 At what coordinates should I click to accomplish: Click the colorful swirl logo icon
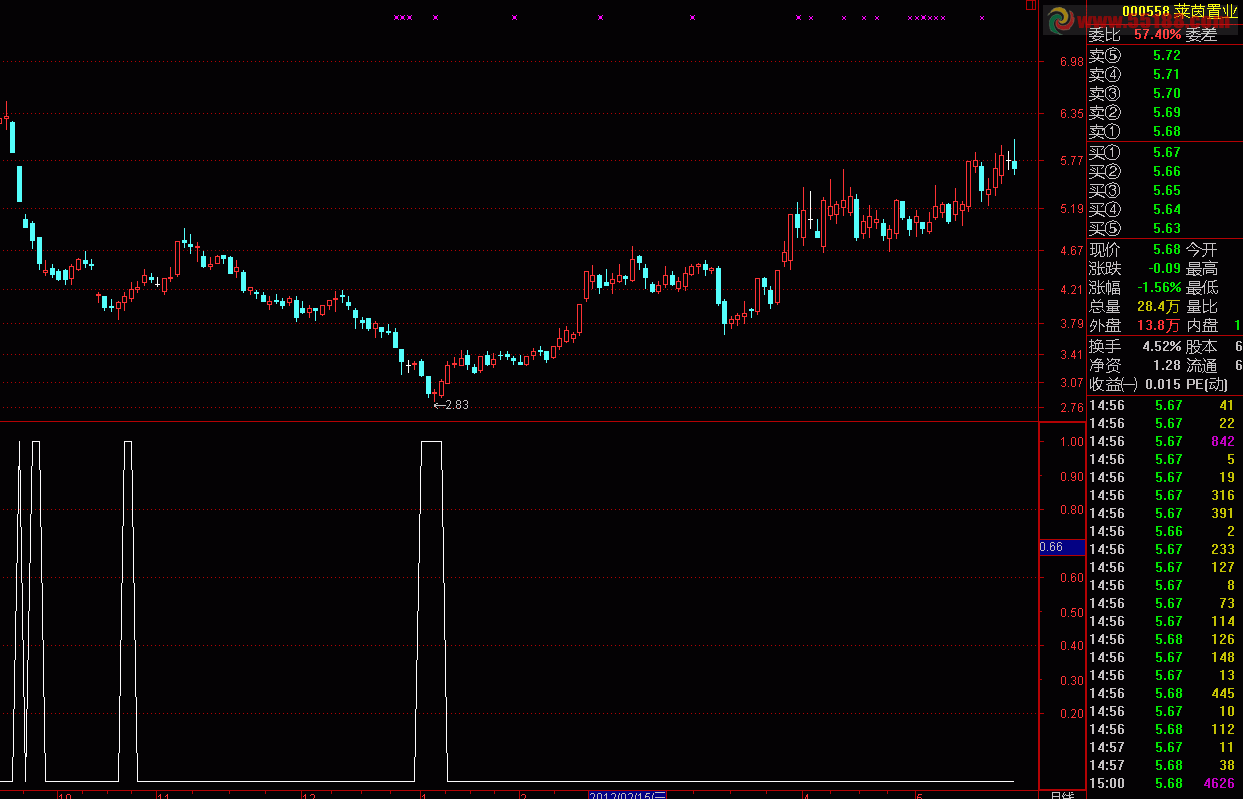coord(1060,19)
